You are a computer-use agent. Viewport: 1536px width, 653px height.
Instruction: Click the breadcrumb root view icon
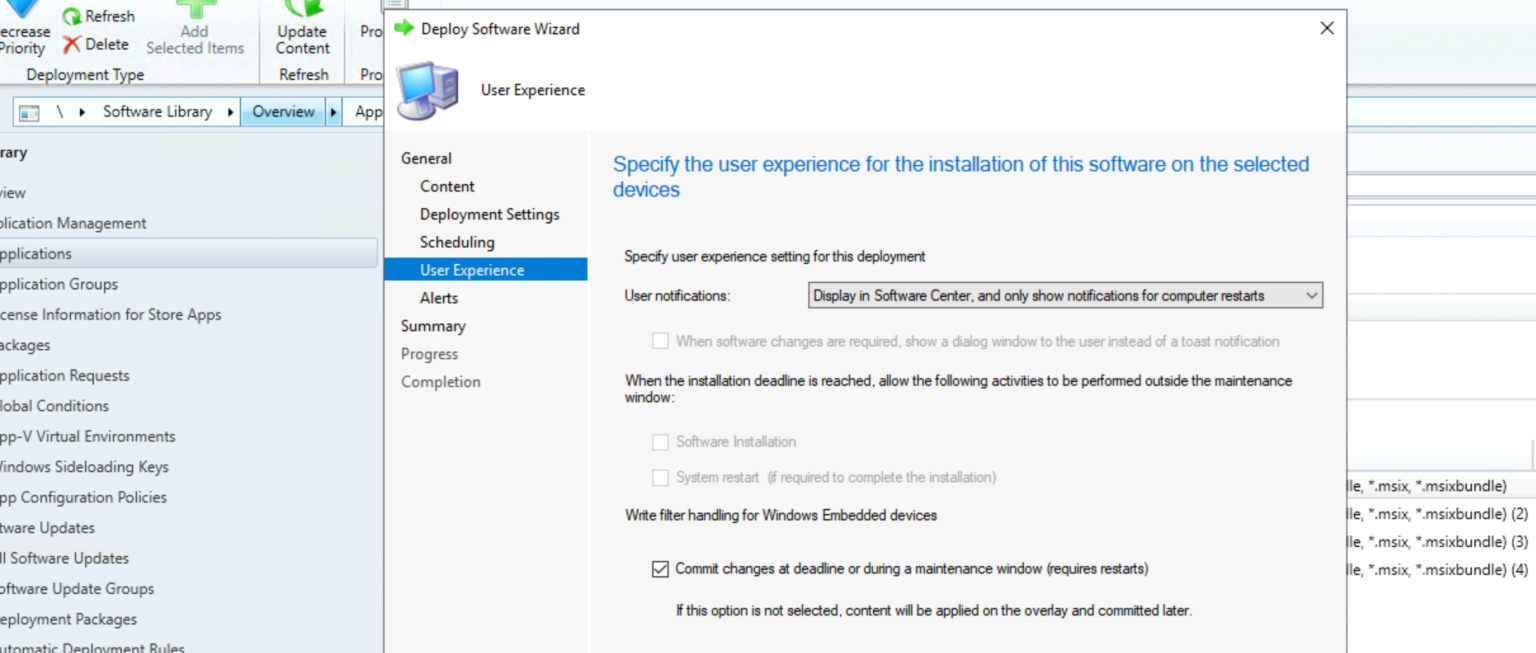29,112
